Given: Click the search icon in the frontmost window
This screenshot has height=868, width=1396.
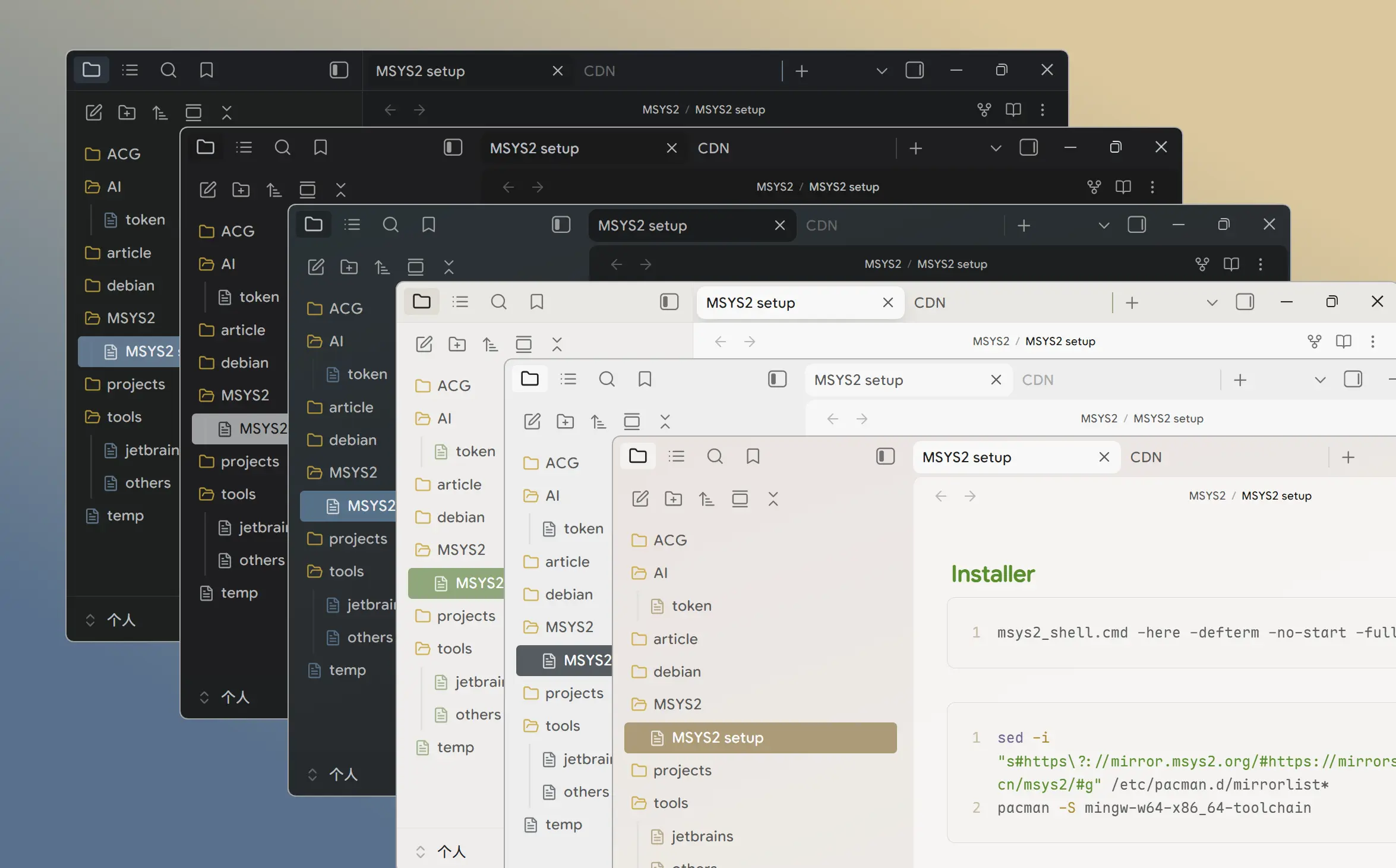Looking at the screenshot, I should (715, 456).
